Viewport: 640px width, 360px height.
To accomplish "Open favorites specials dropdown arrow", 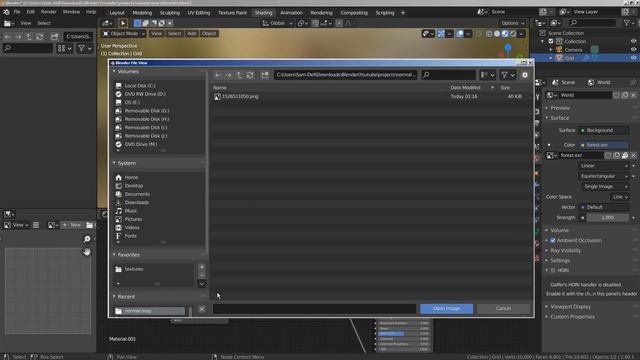I will (x=202, y=284).
